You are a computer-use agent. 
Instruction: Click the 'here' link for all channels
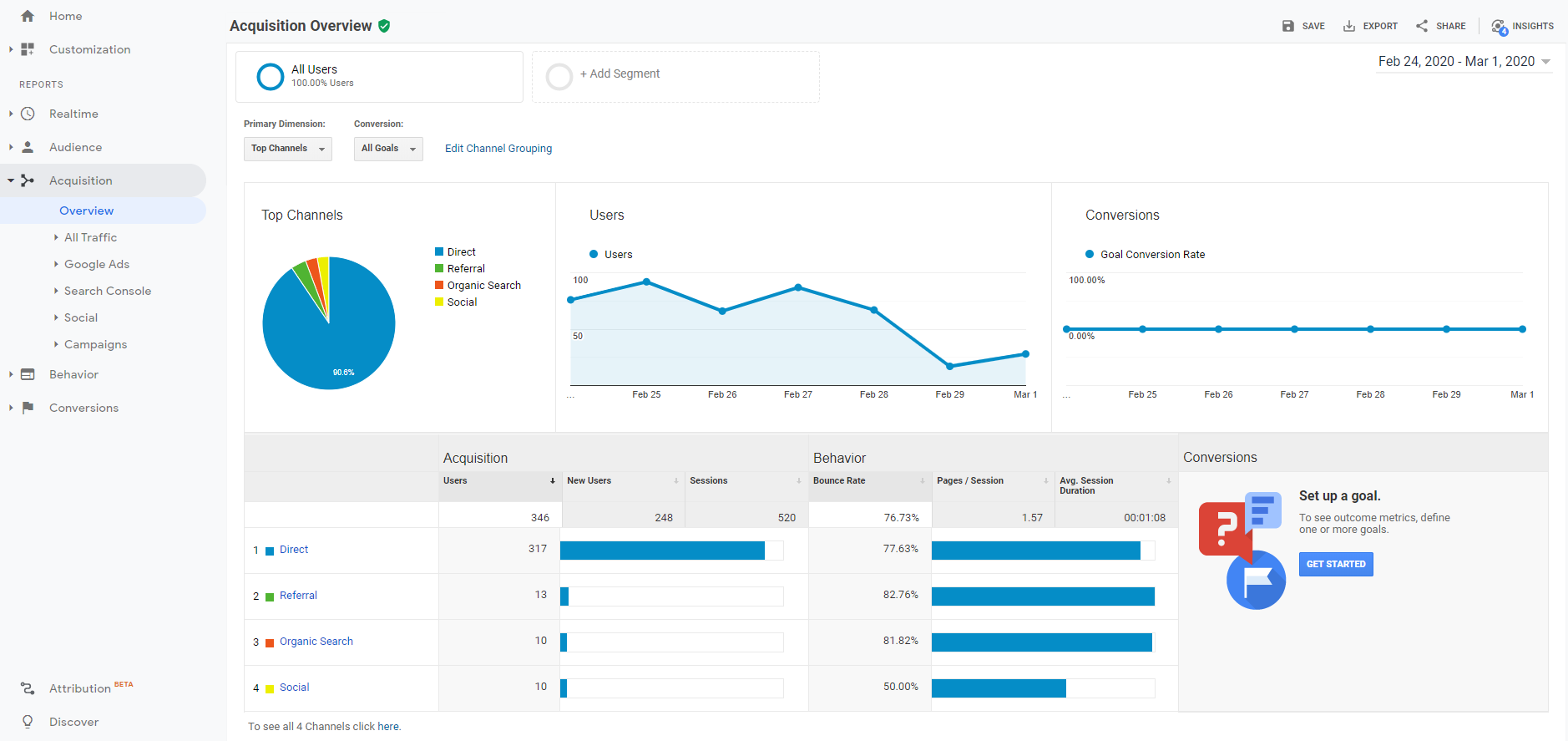388,727
